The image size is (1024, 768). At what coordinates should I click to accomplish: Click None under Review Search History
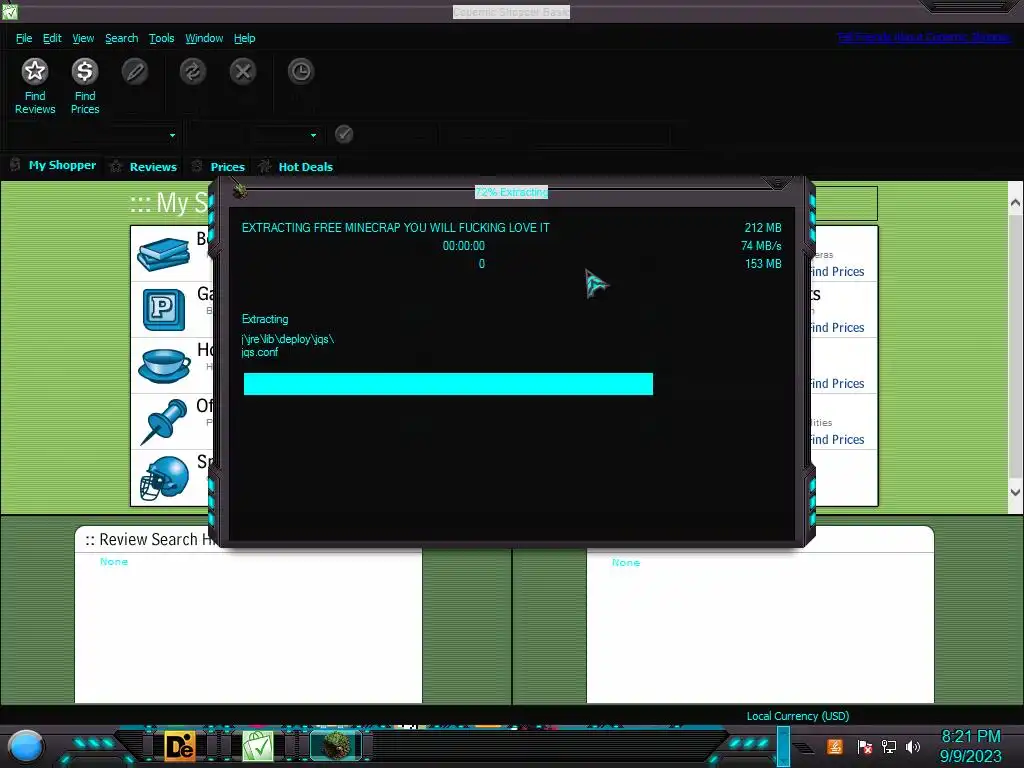[114, 562]
